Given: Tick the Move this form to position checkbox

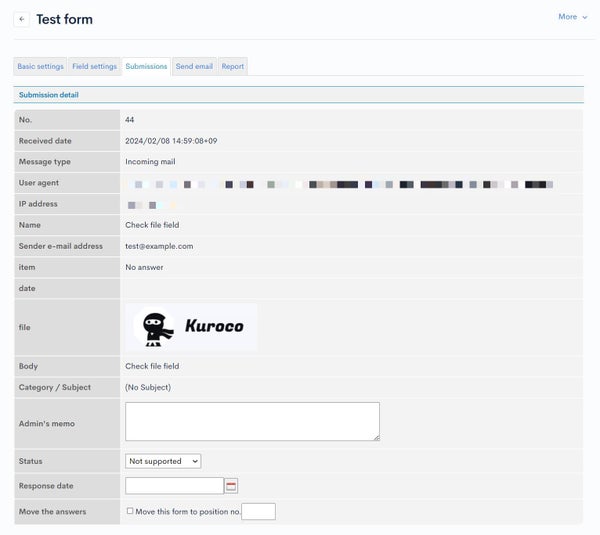Looking at the screenshot, I should [x=130, y=511].
